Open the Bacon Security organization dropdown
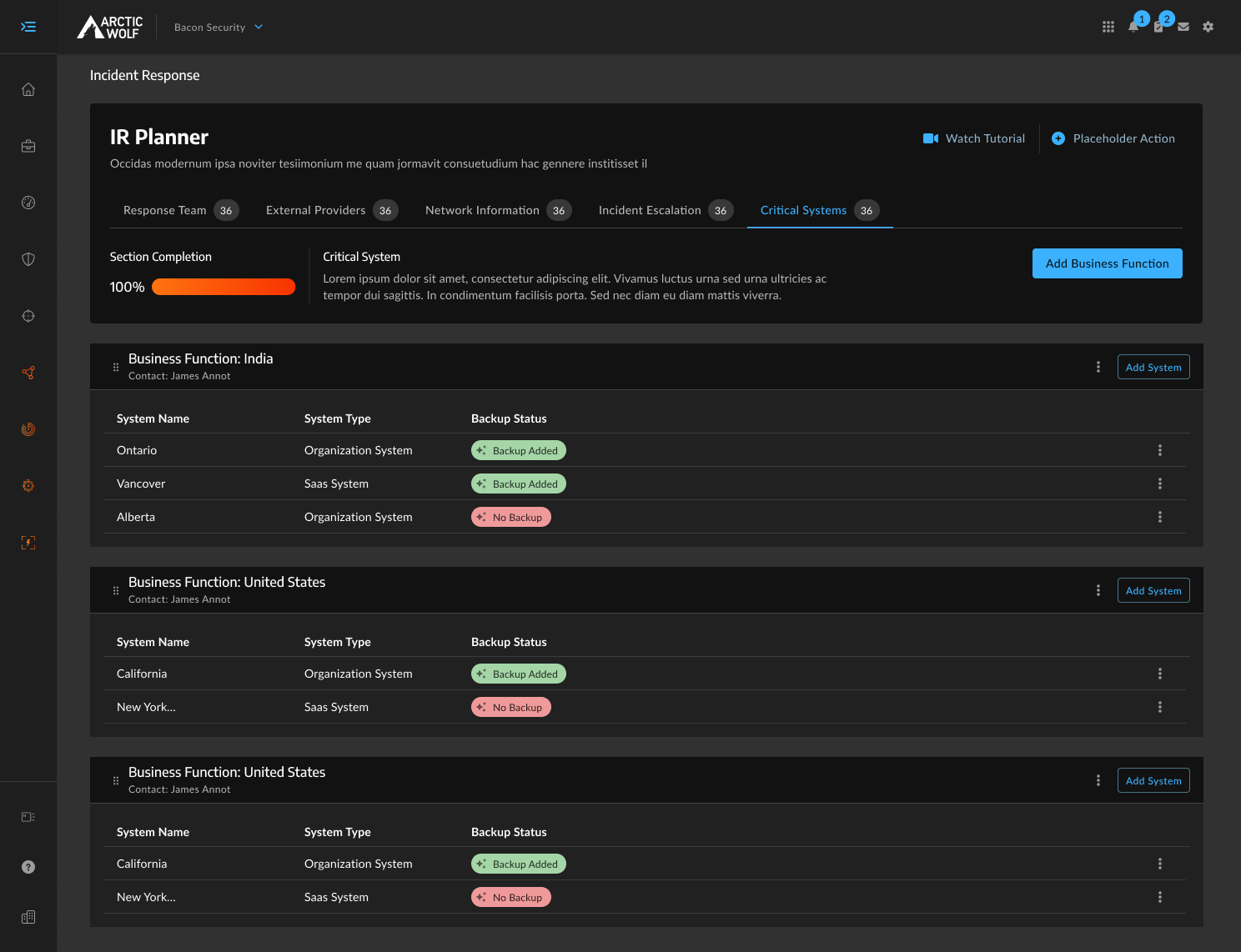The image size is (1241, 952). (219, 27)
